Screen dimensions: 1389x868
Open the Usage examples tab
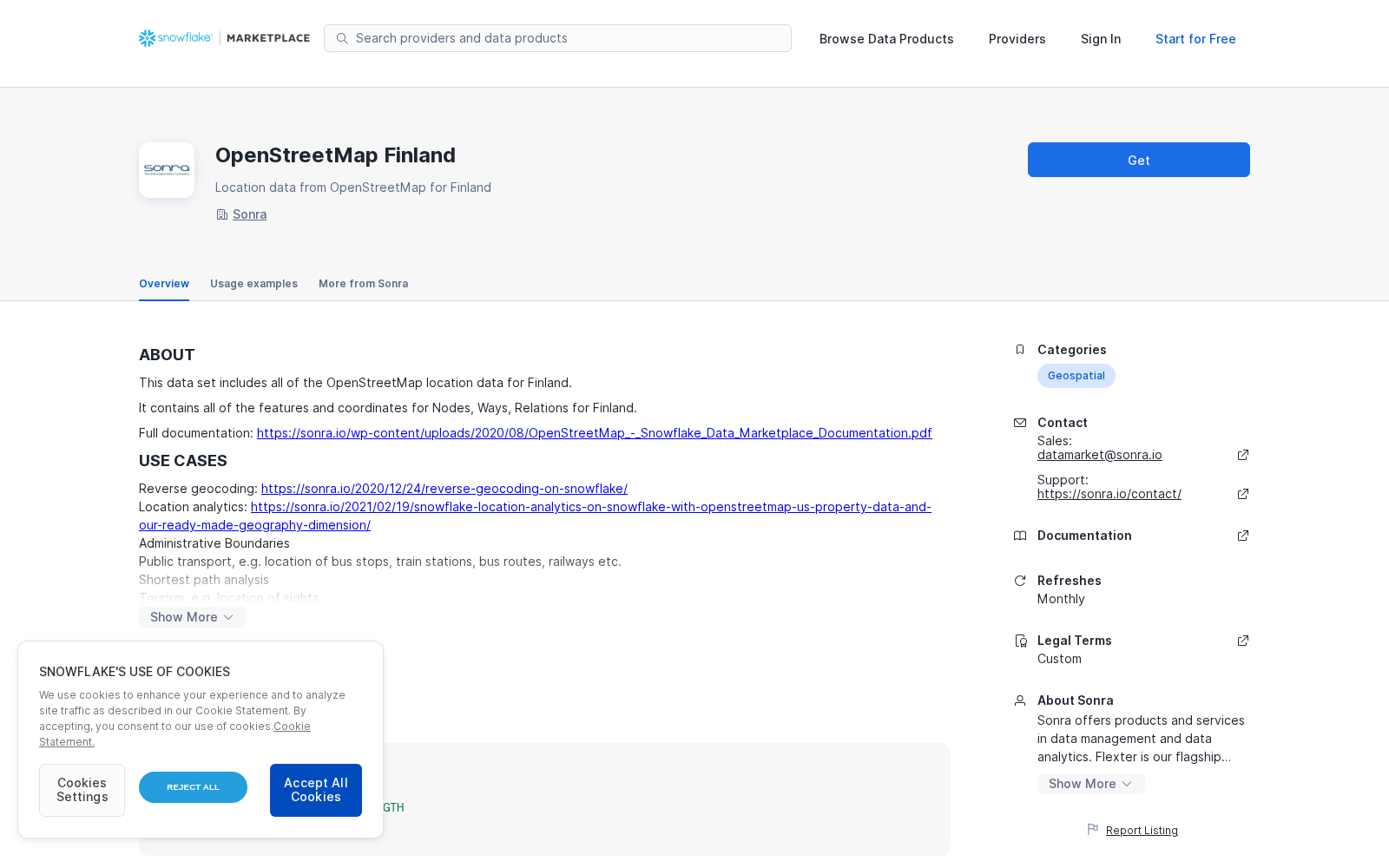253,284
